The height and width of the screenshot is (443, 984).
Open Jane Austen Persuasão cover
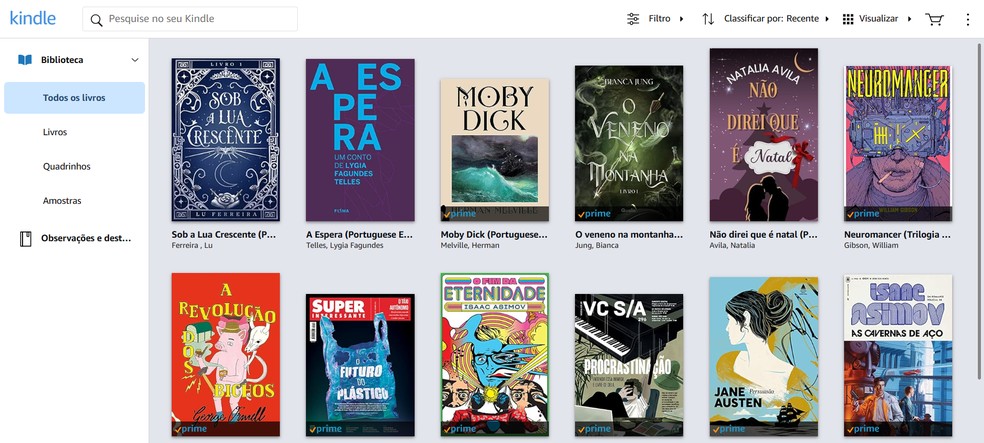coord(764,356)
